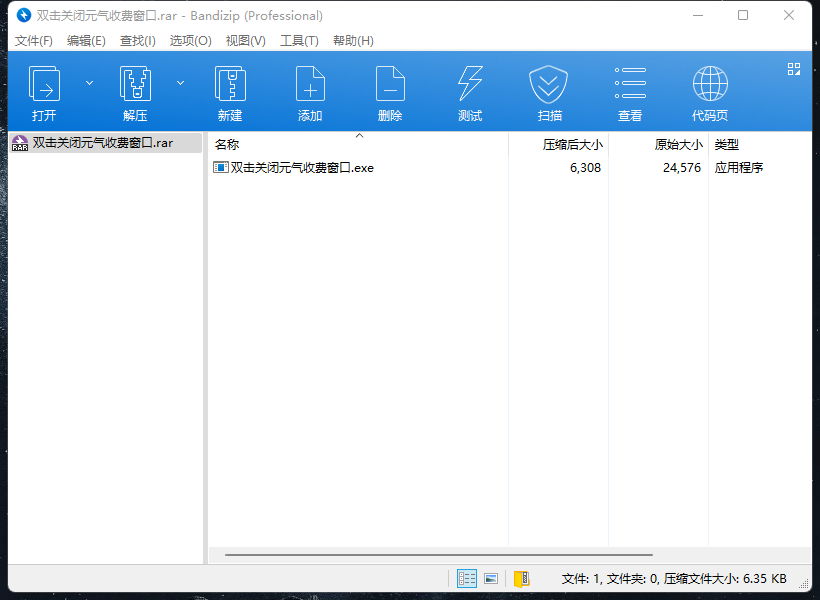
Task: Open the toolbar layout grid icon at top right
Action: tap(794, 69)
